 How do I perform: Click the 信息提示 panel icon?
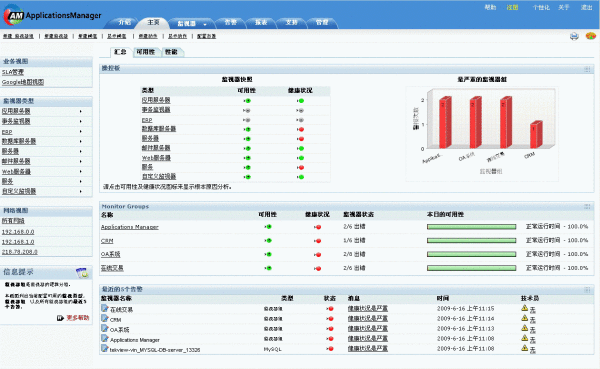click(x=82, y=273)
